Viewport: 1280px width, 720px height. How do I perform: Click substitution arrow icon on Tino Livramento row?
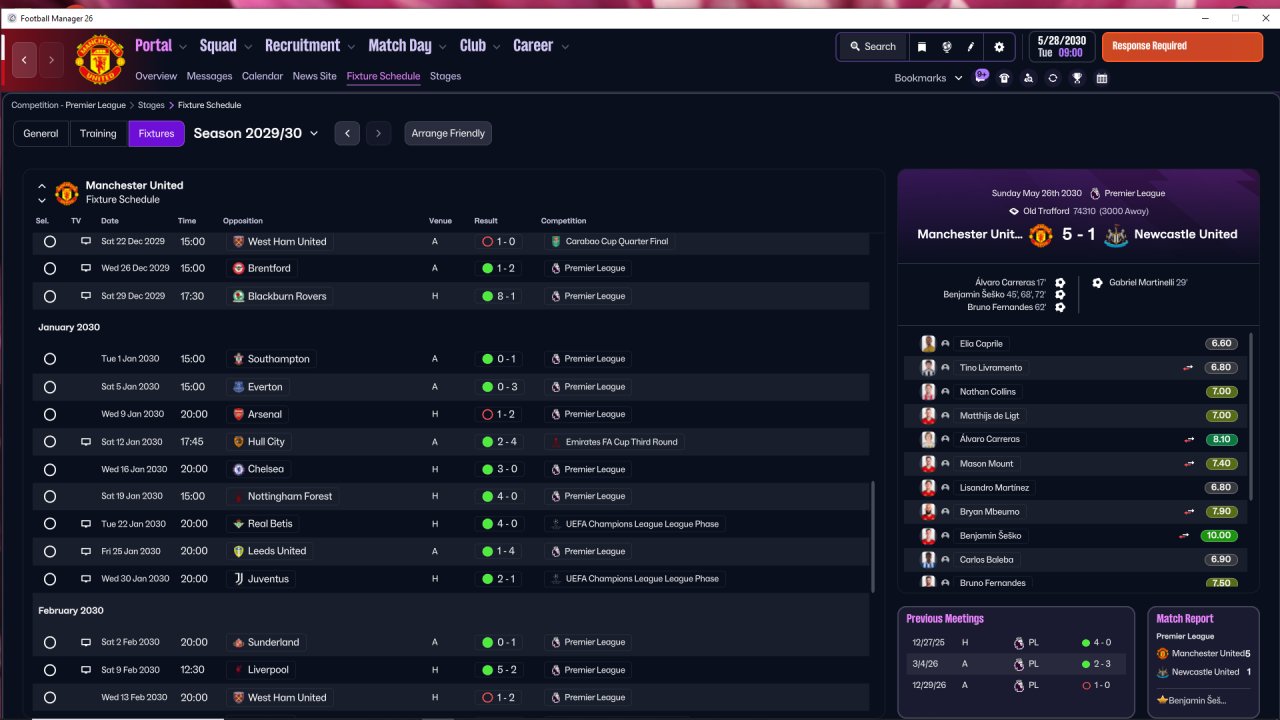pyautogui.click(x=1189, y=367)
